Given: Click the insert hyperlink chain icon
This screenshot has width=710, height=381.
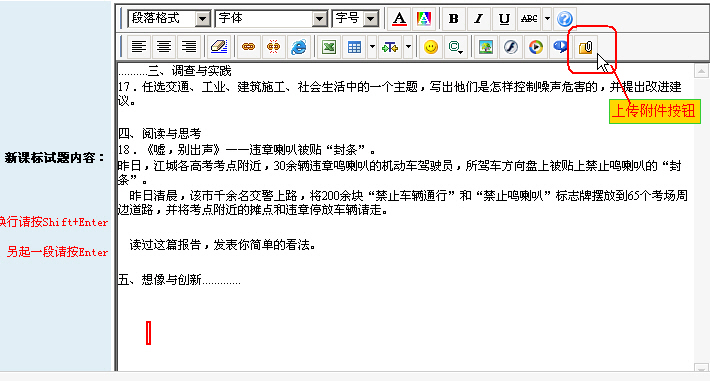Looking at the screenshot, I should [x=248, y=47].
